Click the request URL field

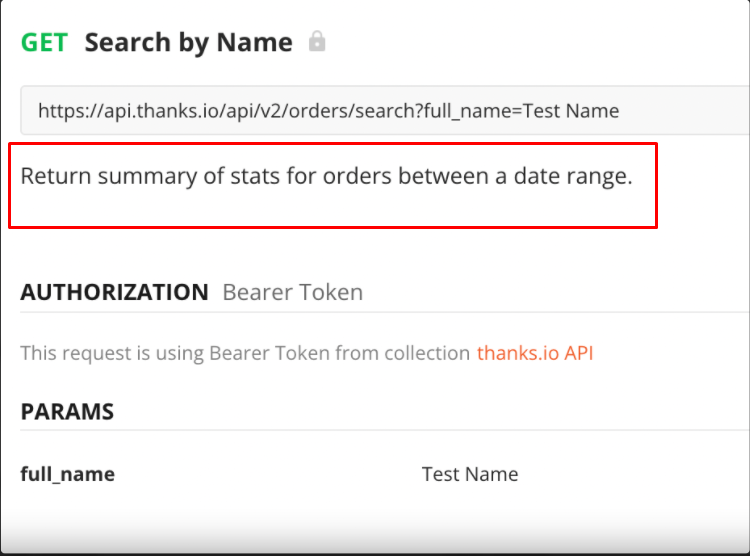(x=385, y=111)
